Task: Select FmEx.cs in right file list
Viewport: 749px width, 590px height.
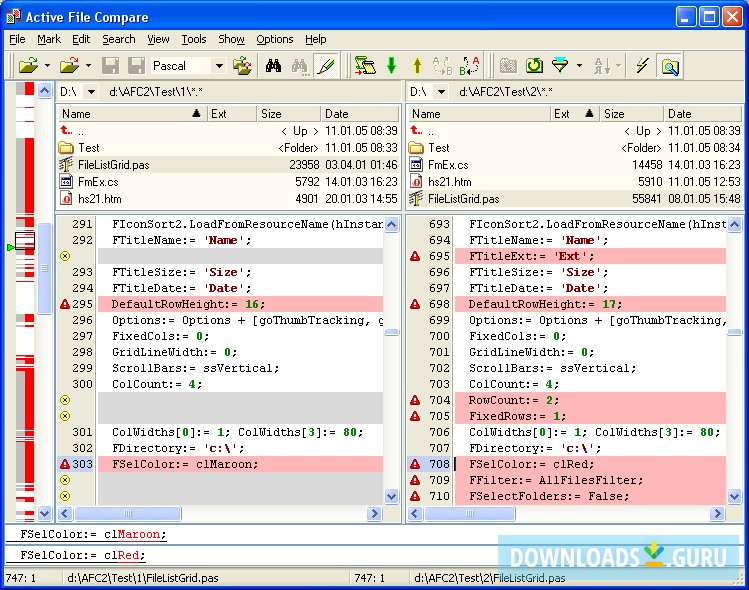Action: [575, 165]
